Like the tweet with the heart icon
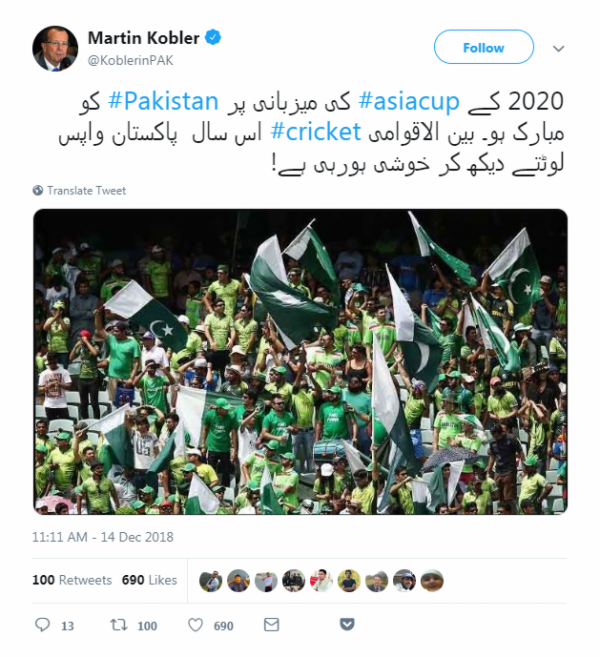600x657 pixels. coord(195,625)
